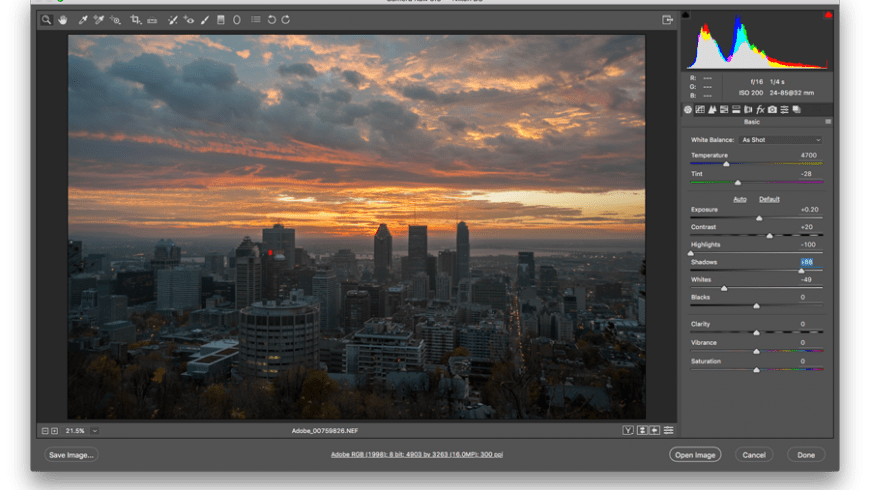Adjust the Tint slider handle
The width and height of the screenshot is (870, 490).
coord(738,183)
